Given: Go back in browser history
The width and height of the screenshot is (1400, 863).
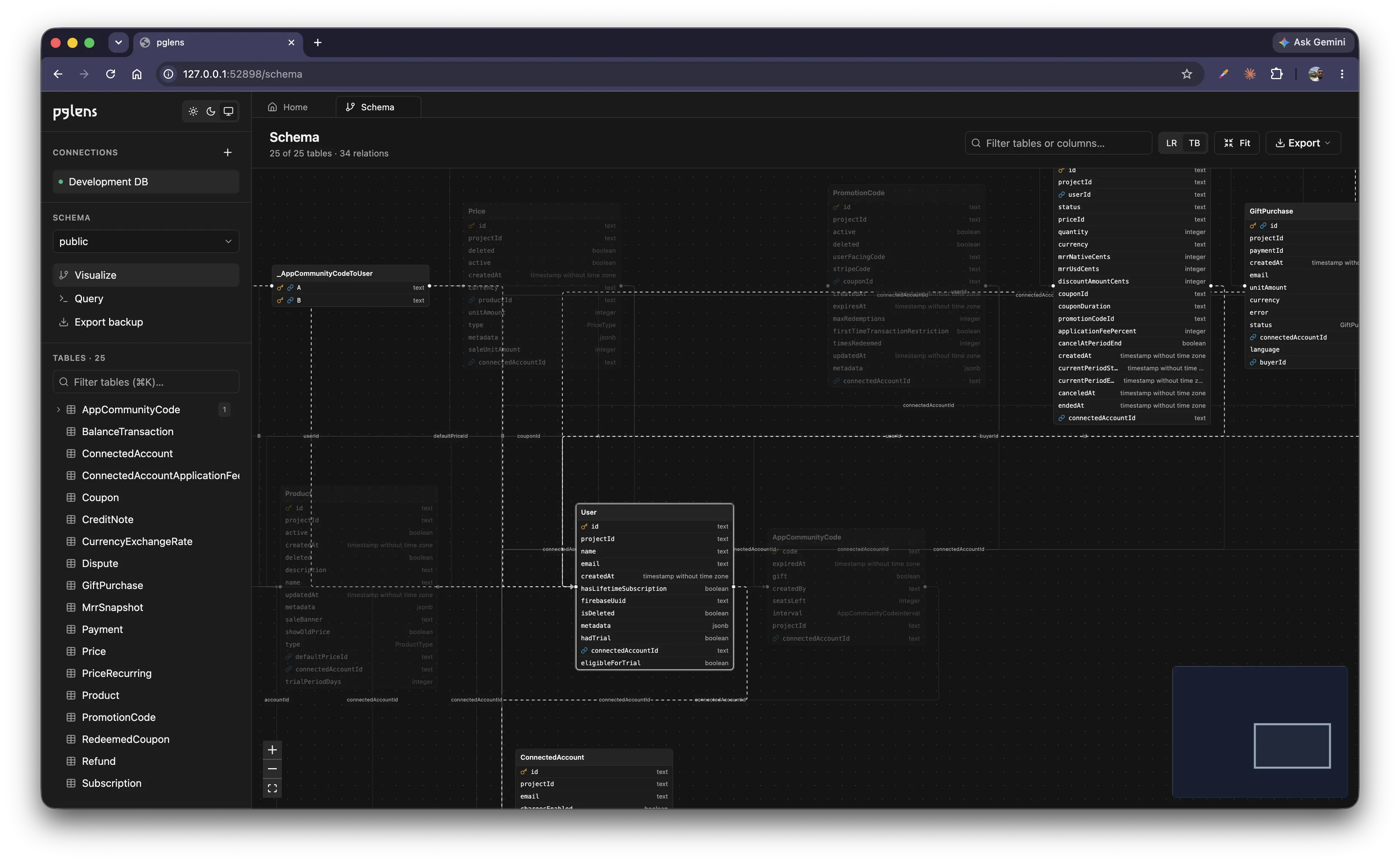Looking at the screenshot, I should tap(58, 74).
